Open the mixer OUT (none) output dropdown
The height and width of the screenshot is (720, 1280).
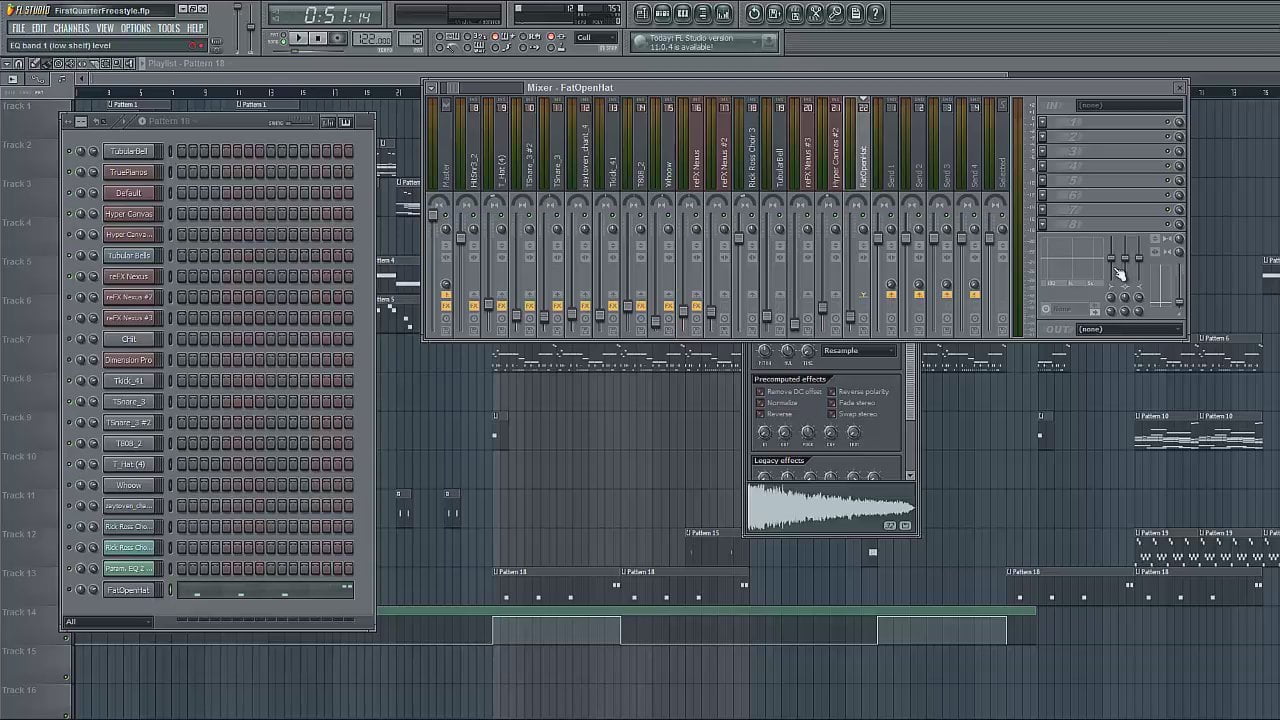point(1129,329)
